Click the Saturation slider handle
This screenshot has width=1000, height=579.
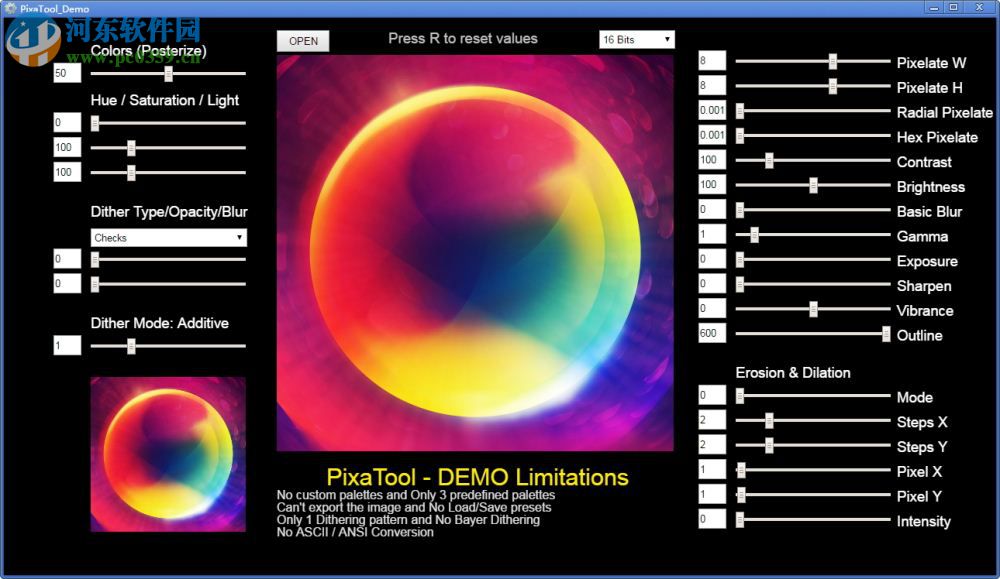tap(133, 147)
